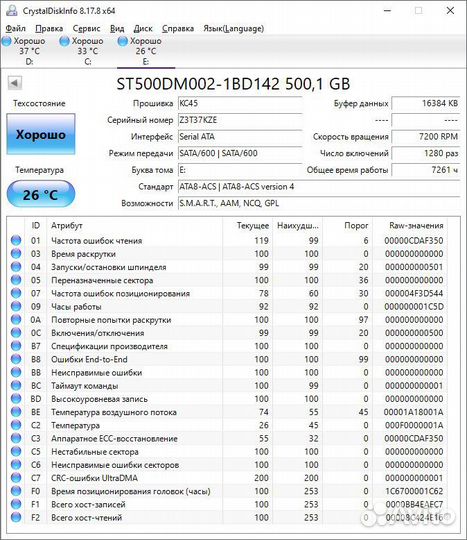Click status icon for B7 Спецификации производителя
The width and height of the screenshot is (467, 540).
click(x=16, y=346)
